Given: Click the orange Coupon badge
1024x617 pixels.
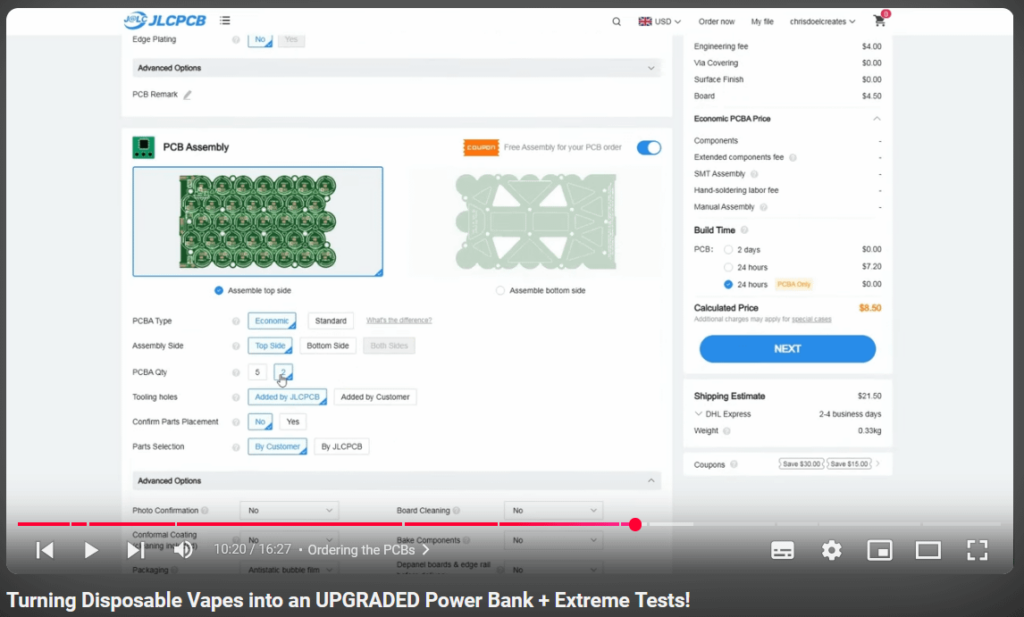Looking at the screenshot, I should (x=481, y=148).
